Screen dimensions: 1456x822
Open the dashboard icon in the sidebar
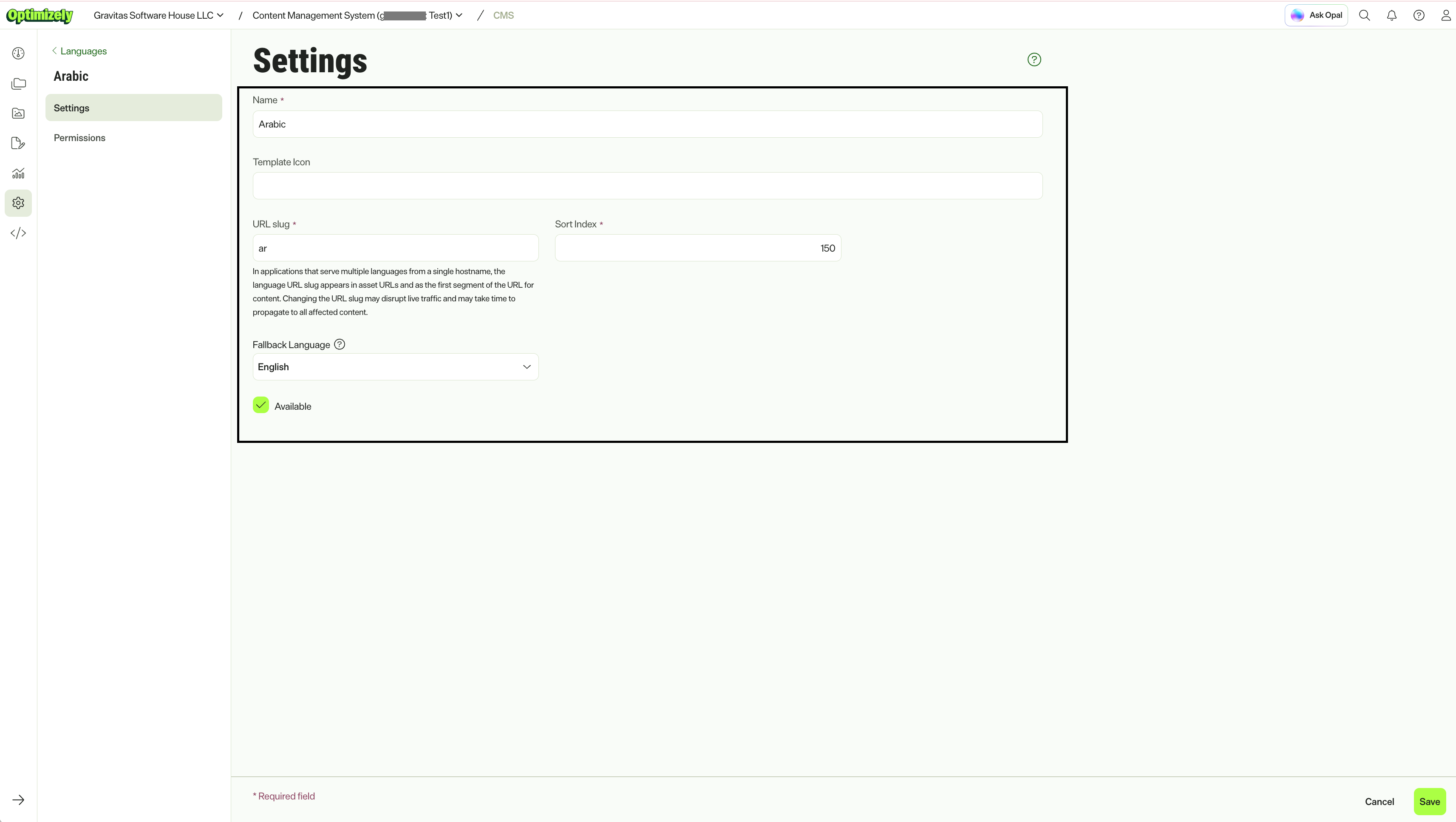click(x=18, y=53)
